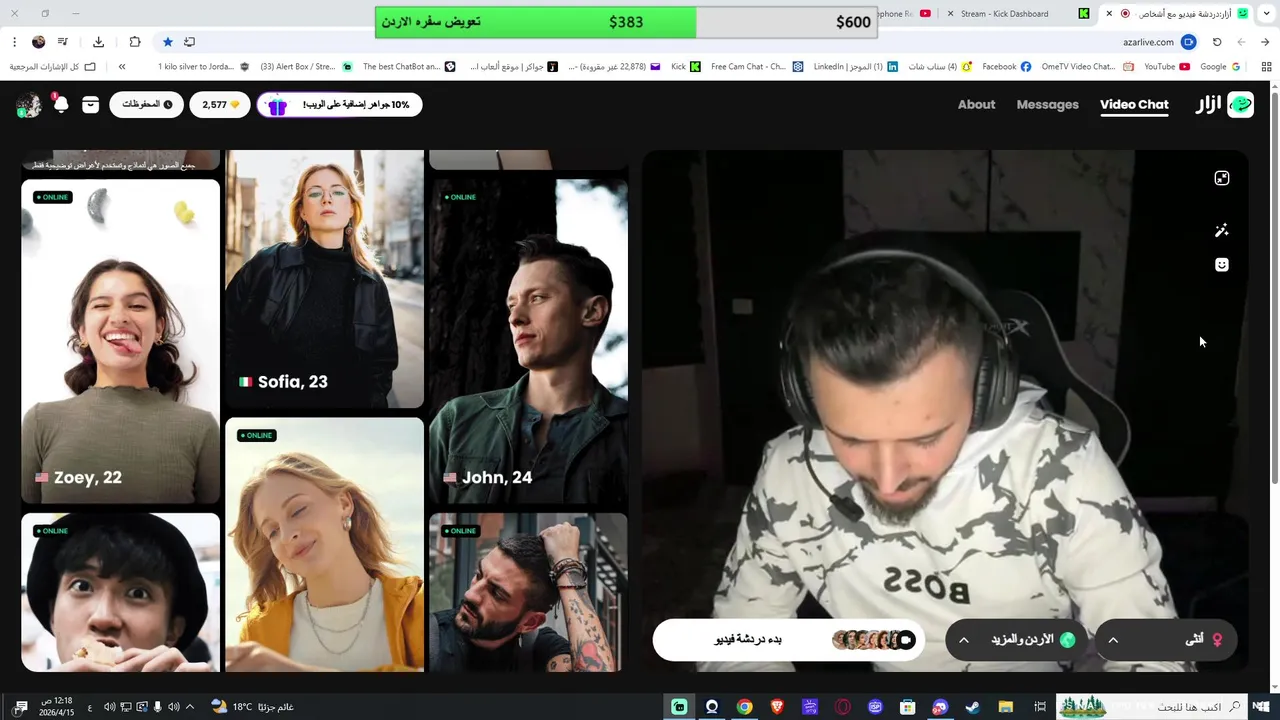Open the 1 kilo silver to Jorda... bookmark

point(204,67)
